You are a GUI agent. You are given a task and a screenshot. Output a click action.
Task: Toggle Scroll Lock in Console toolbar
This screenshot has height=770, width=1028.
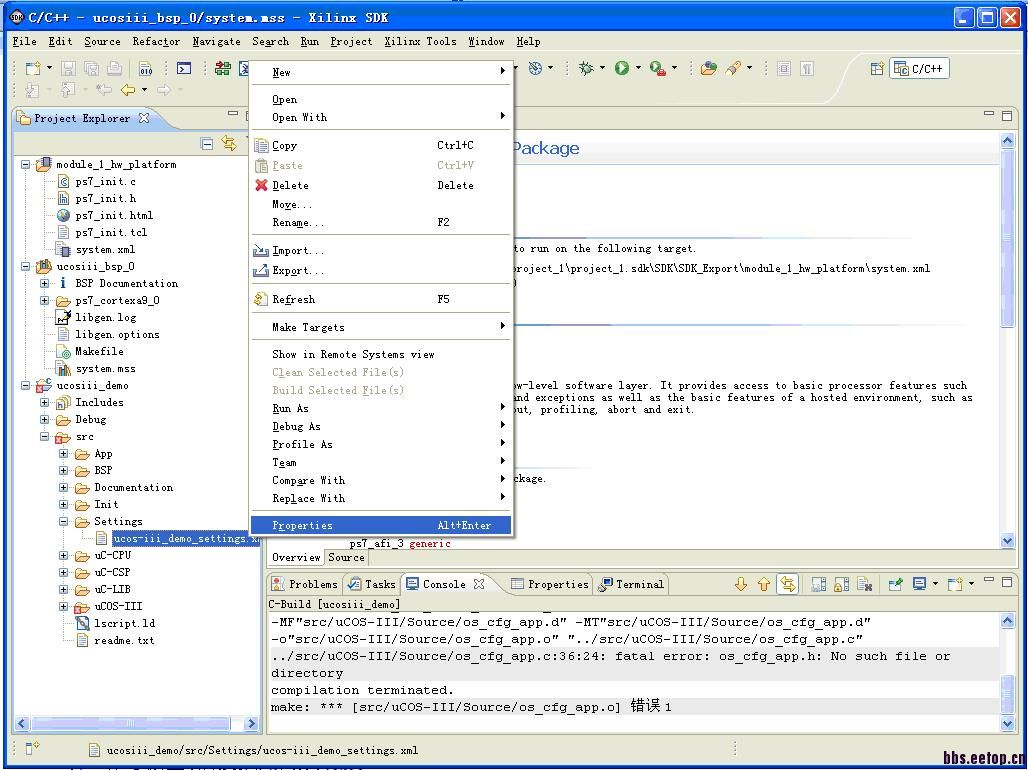point(842,584)
